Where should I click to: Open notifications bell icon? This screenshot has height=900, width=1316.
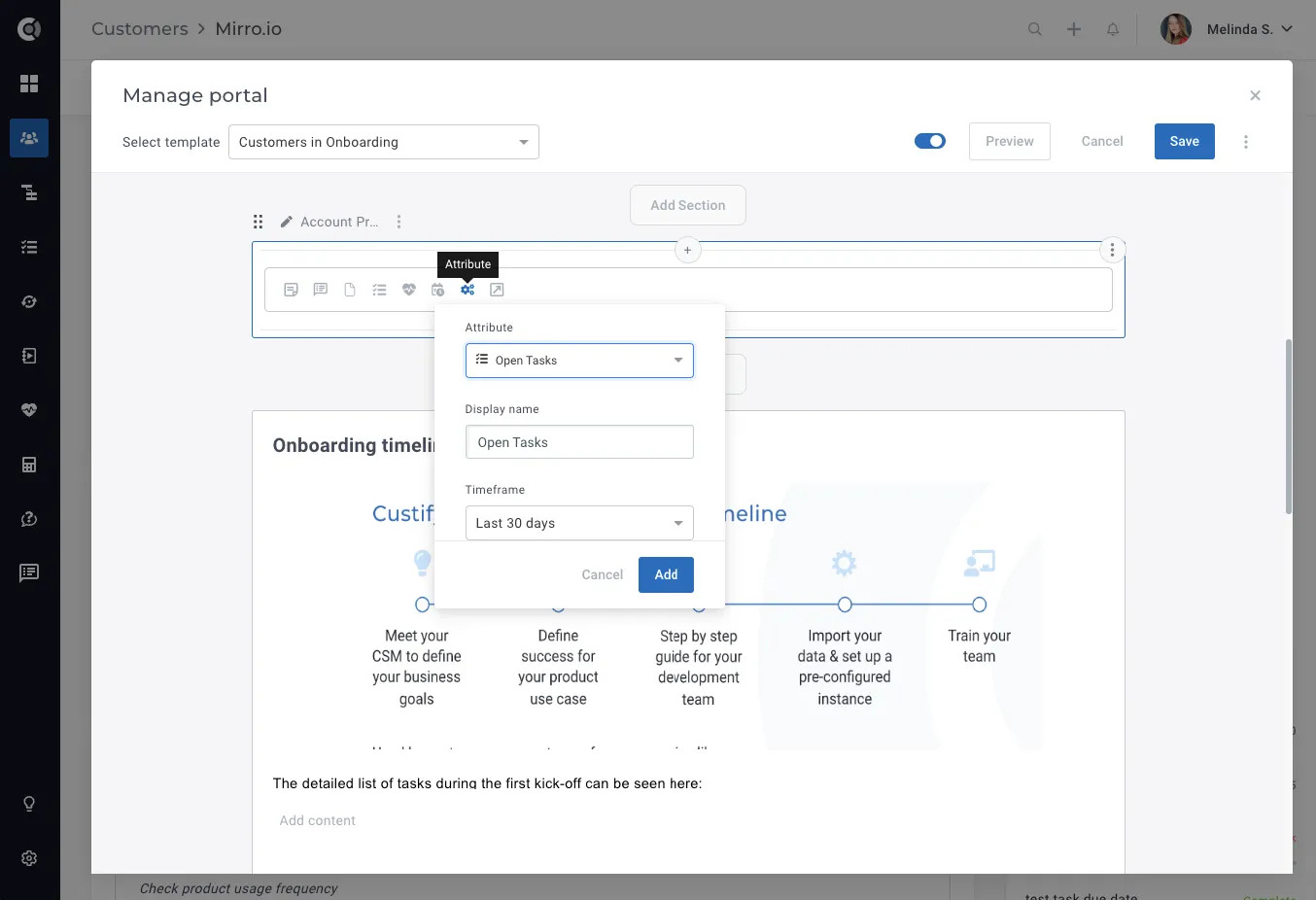(1113, 29)
